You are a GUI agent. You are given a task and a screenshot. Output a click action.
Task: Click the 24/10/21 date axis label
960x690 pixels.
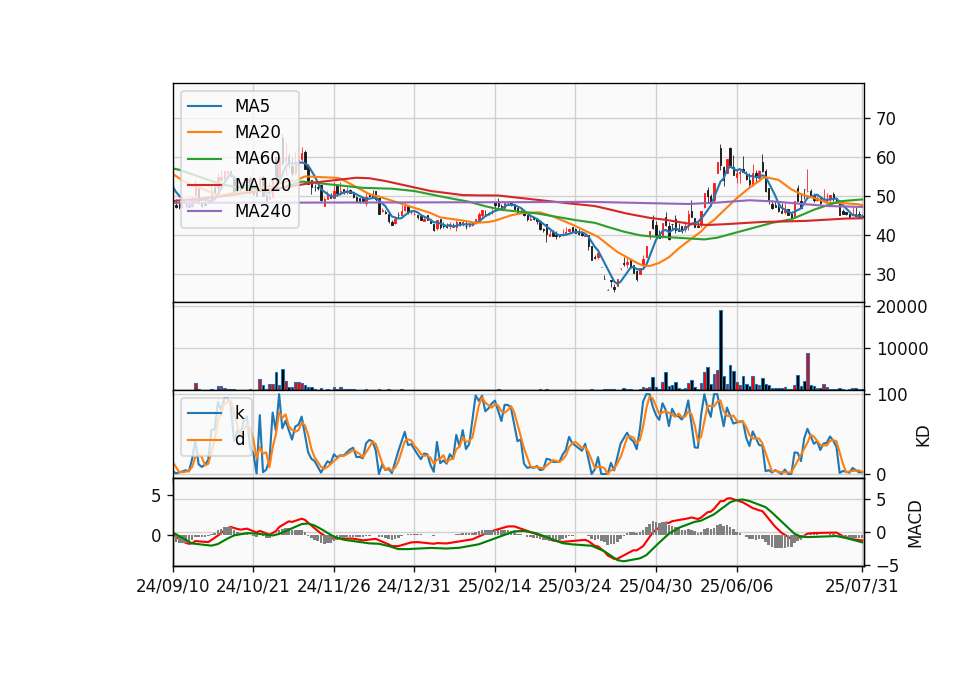coord(253,586)
